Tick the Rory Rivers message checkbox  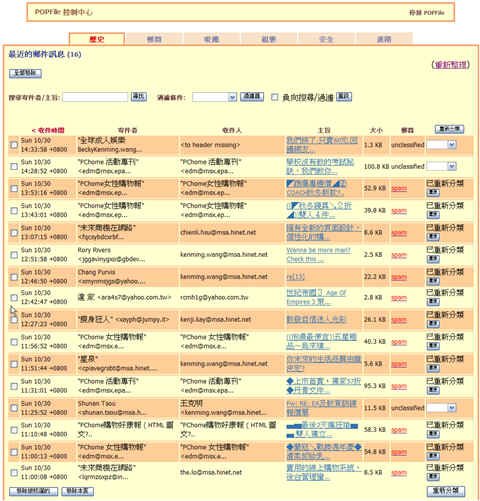[14, 255]
